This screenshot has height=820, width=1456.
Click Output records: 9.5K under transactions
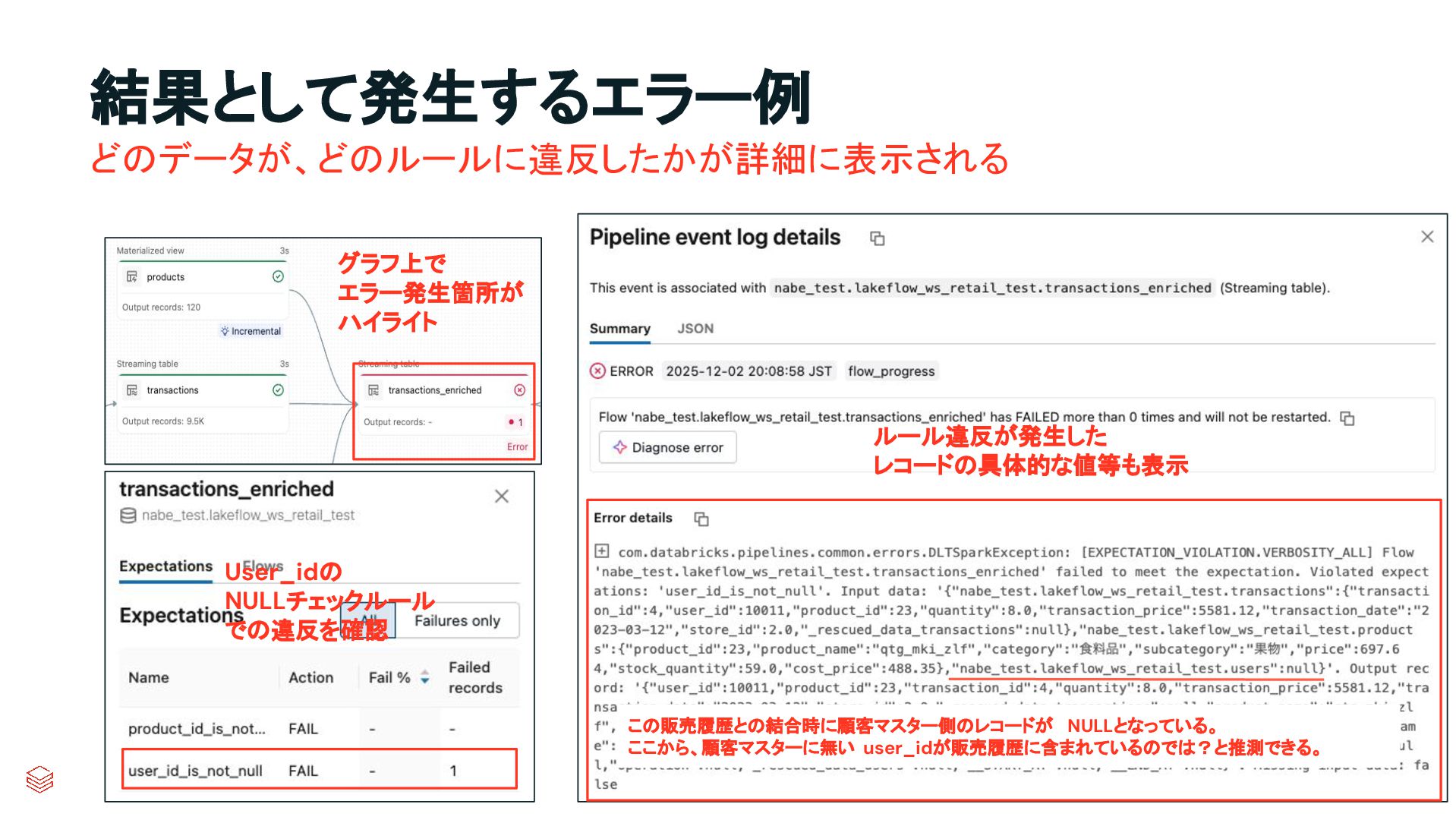point(162,421)
